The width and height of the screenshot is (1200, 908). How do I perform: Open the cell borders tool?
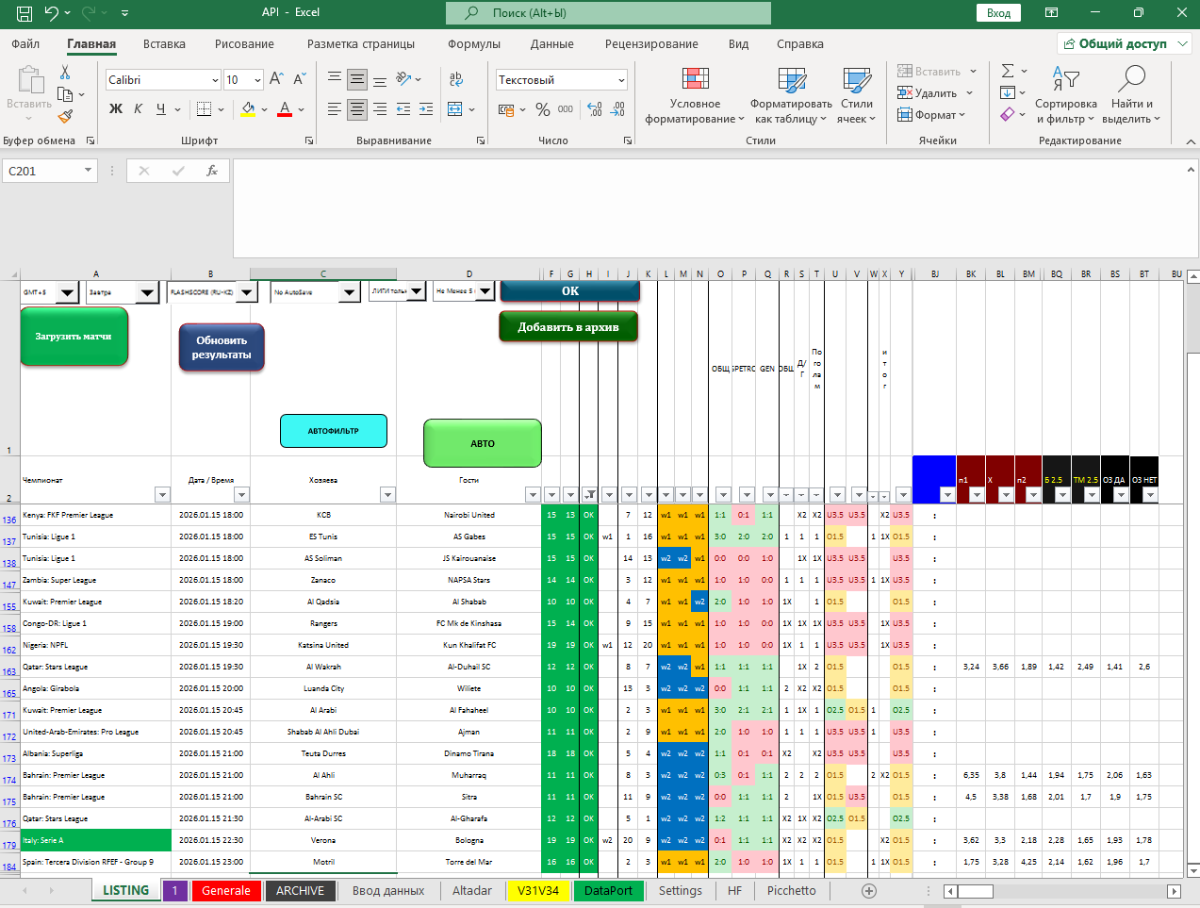click(x=203, y=109)
